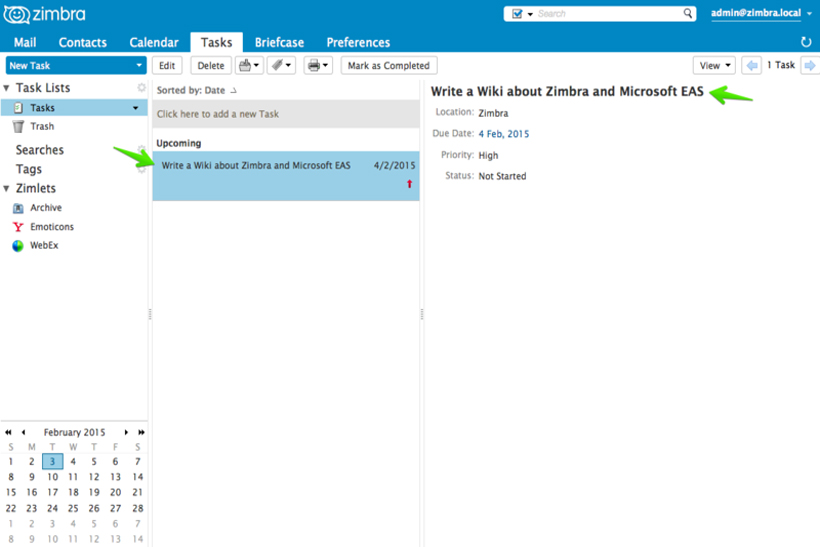This screenshot has height=547, width=820.
Task: Go to next month in mini calendar
Action: coord(126,432)
